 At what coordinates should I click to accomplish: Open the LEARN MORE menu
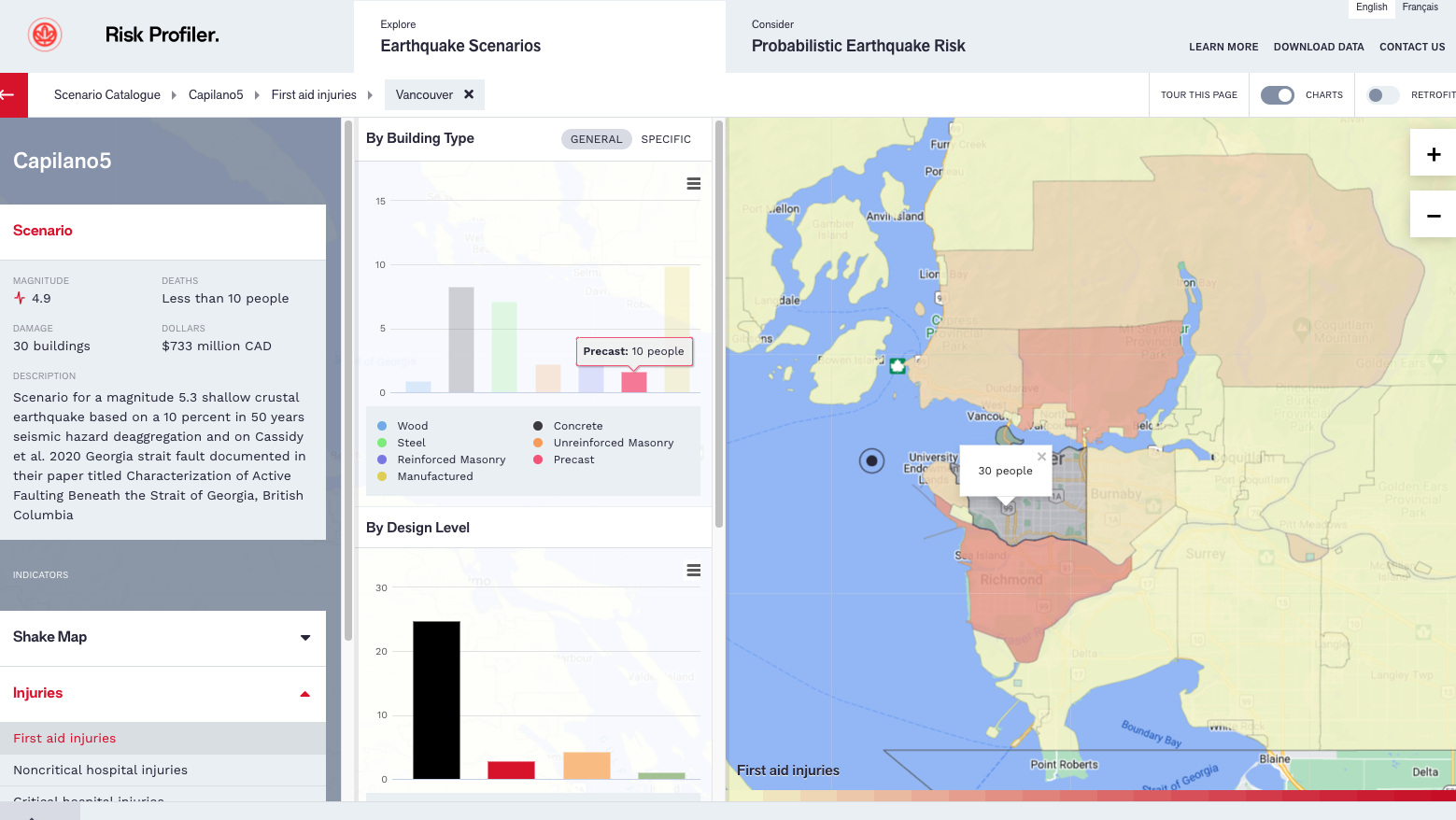click(1223, 46)
